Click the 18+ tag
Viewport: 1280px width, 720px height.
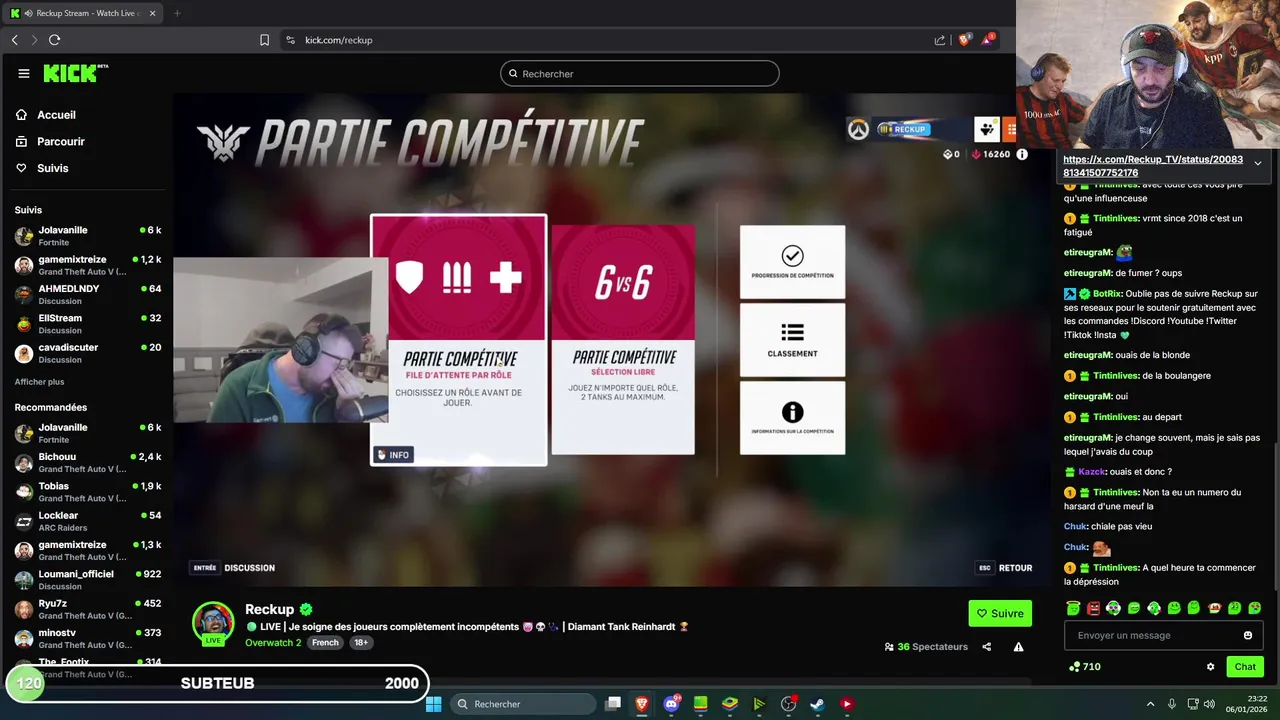[x=361, y=643]
